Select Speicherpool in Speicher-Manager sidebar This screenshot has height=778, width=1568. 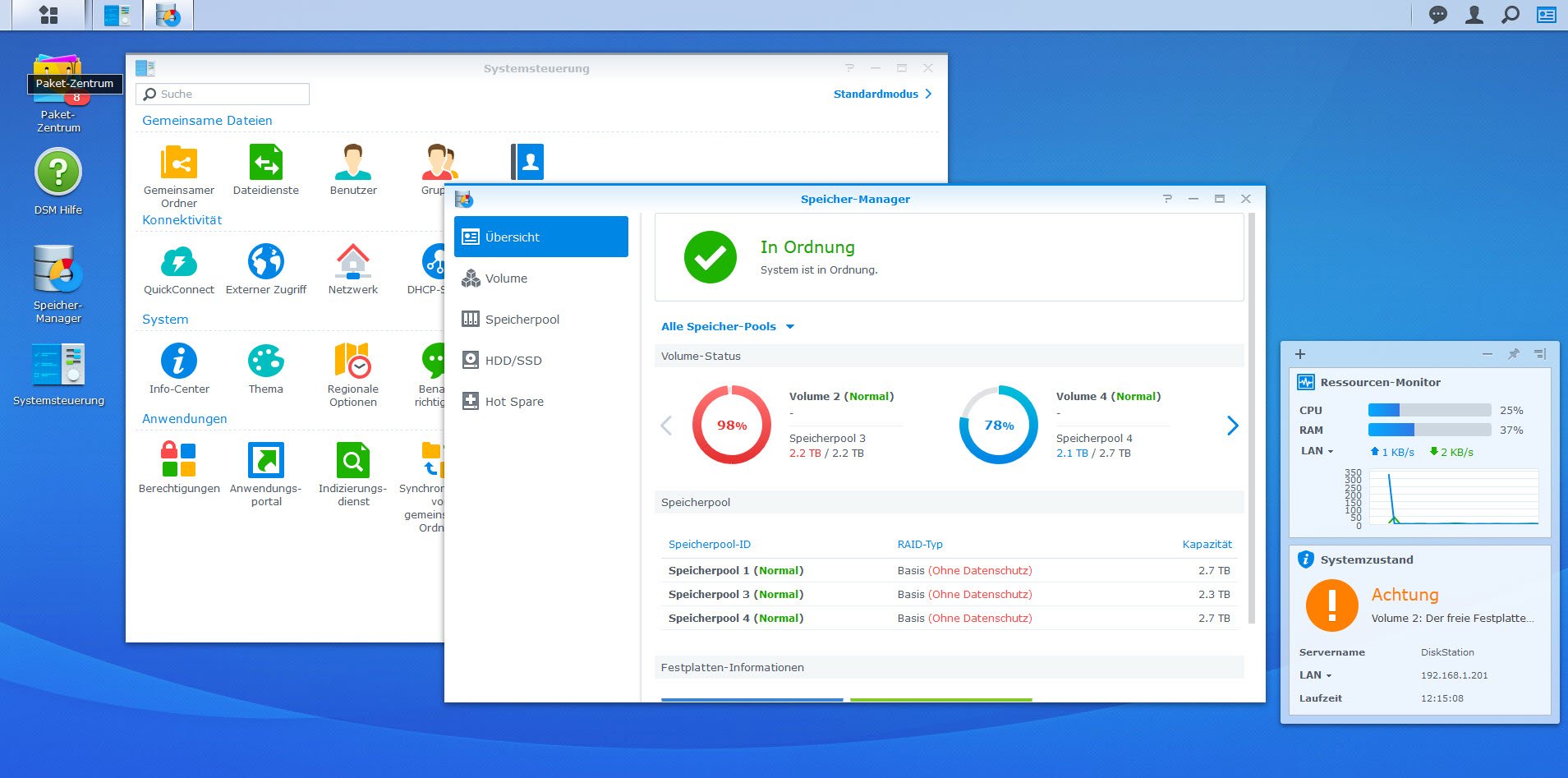(x=541, y=320)
